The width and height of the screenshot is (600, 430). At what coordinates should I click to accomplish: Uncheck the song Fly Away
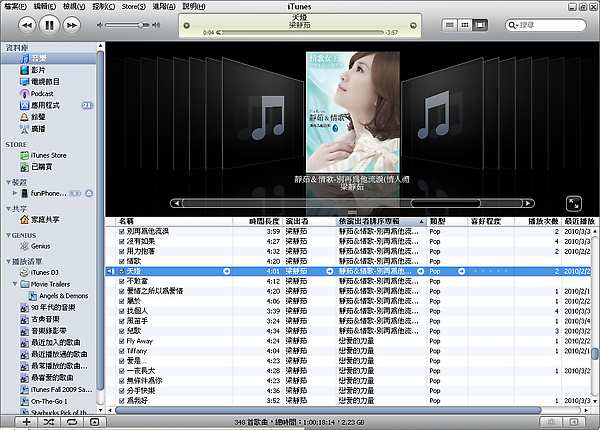121,341
